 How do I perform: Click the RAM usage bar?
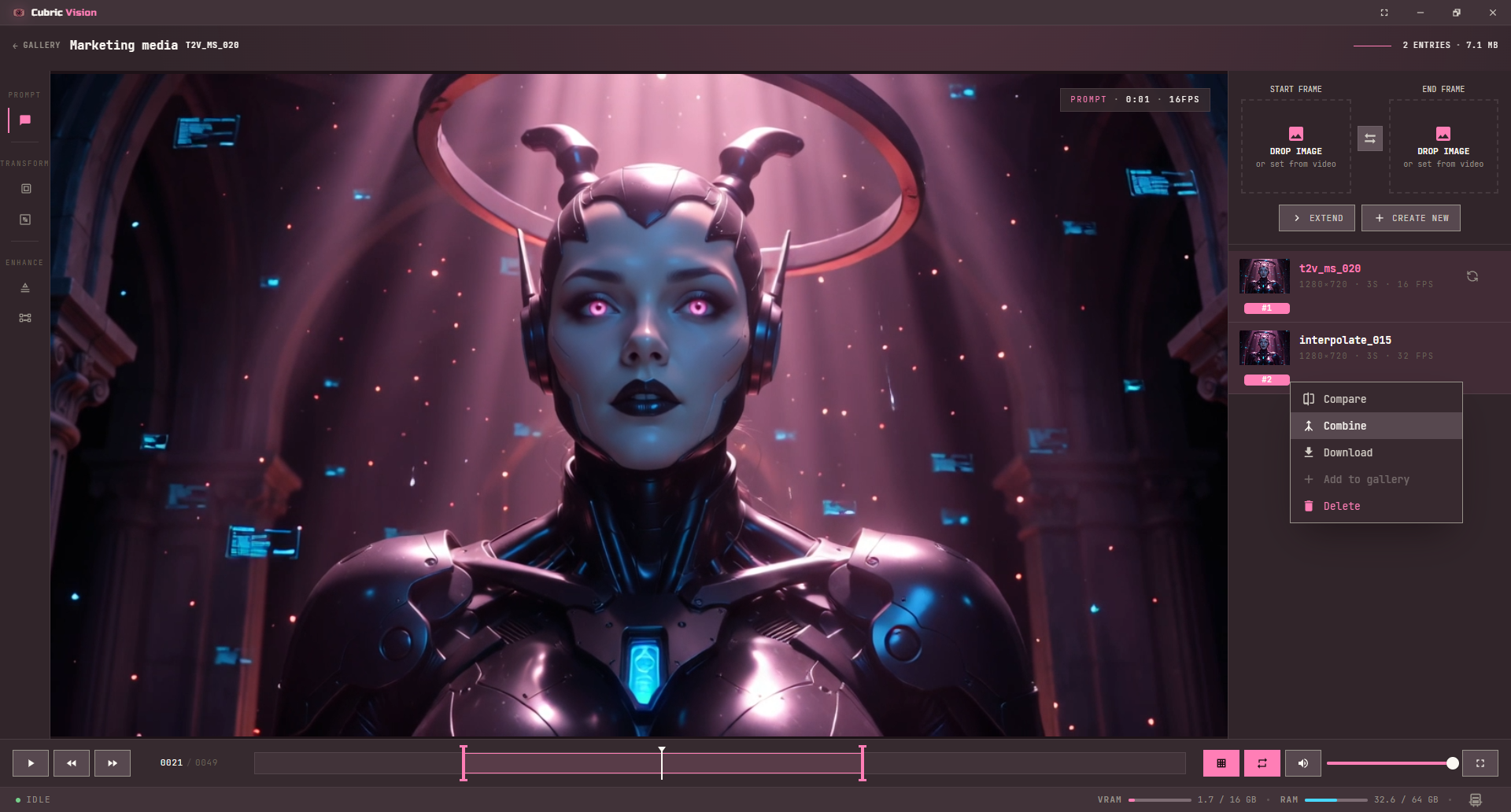coord(1336,800)
